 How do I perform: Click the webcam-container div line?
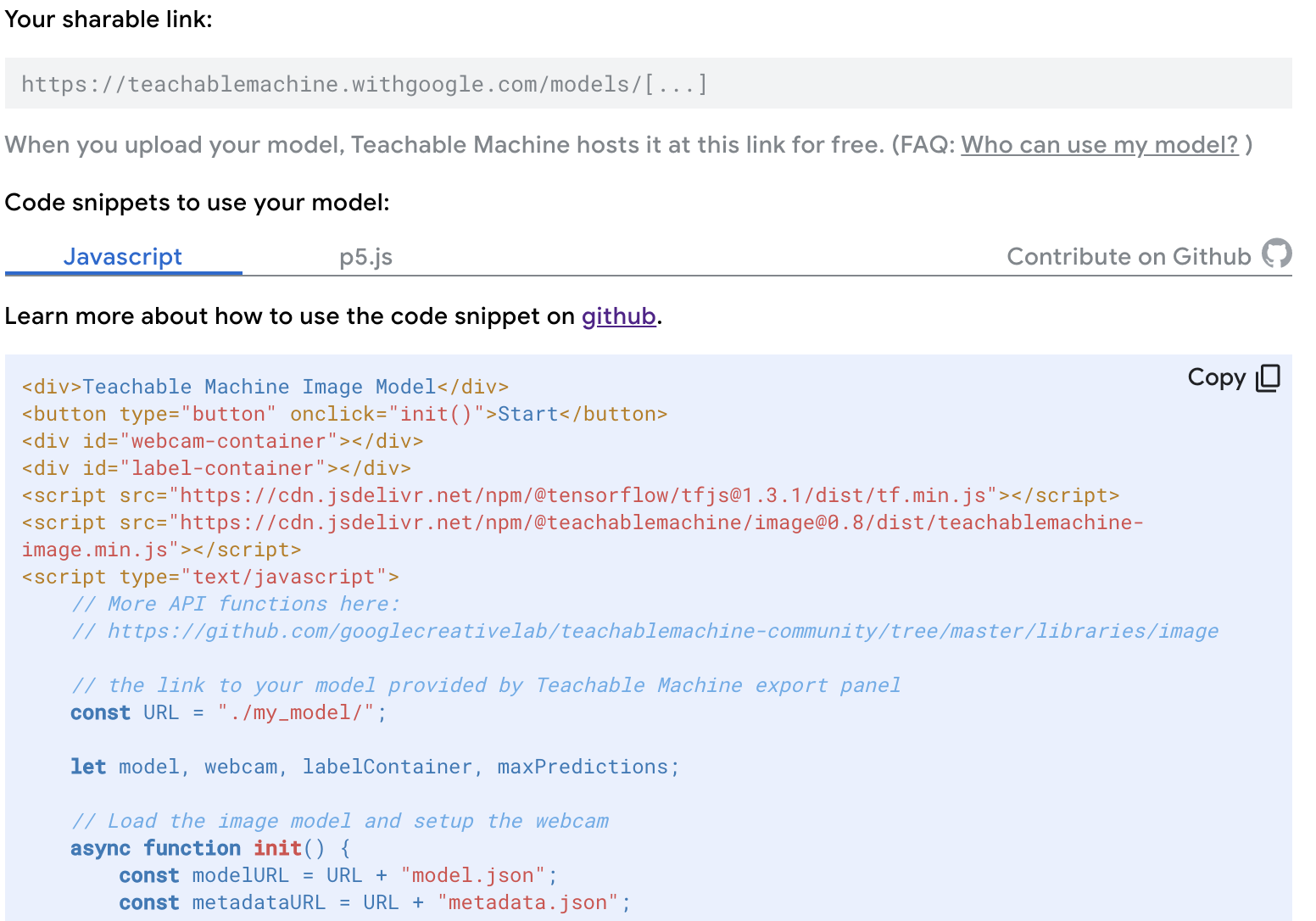click(223, 441)
